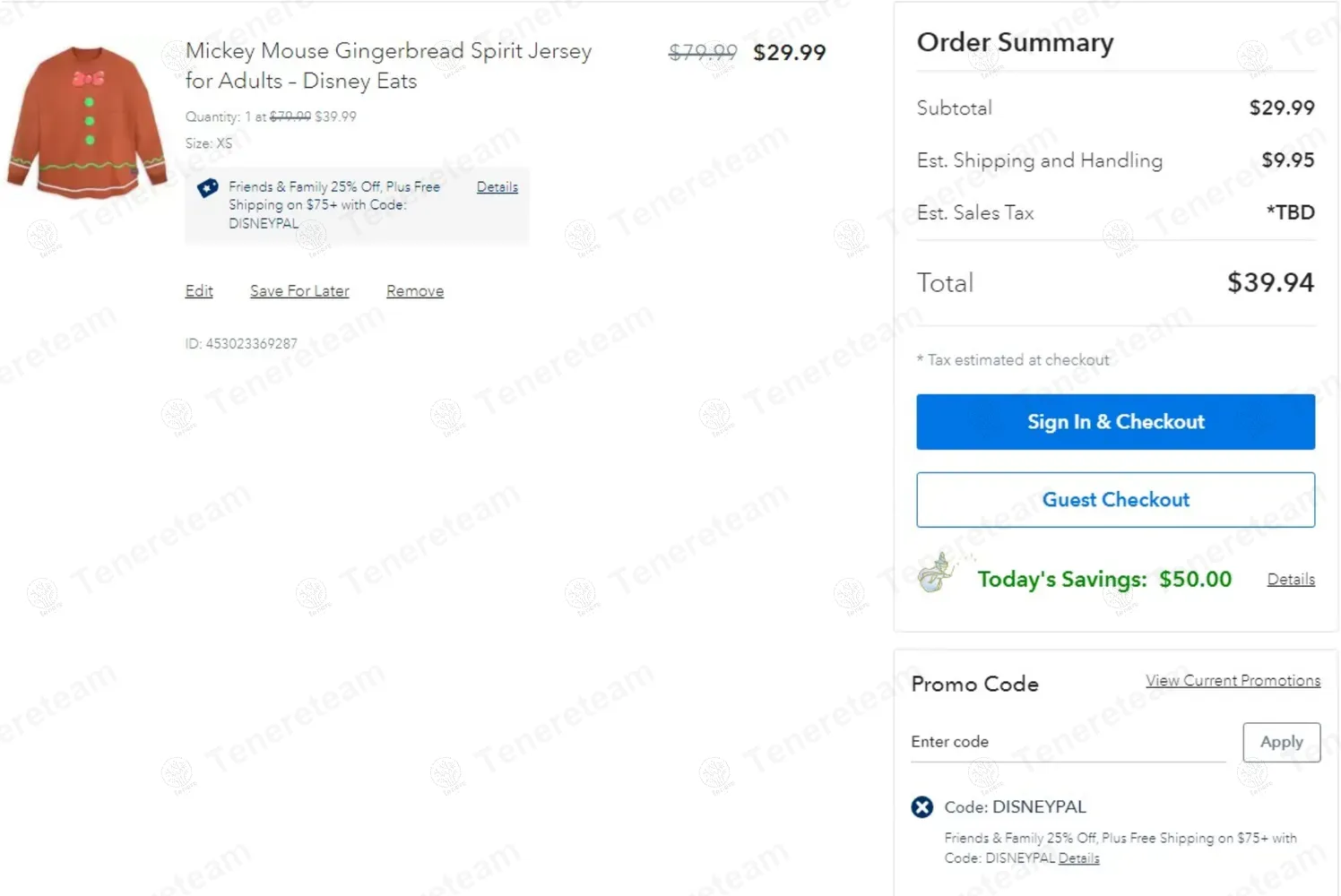The image size is (1341, 896).
Task: Open Details link under Code: DISNEYPAL
Action: point(1078,858)
